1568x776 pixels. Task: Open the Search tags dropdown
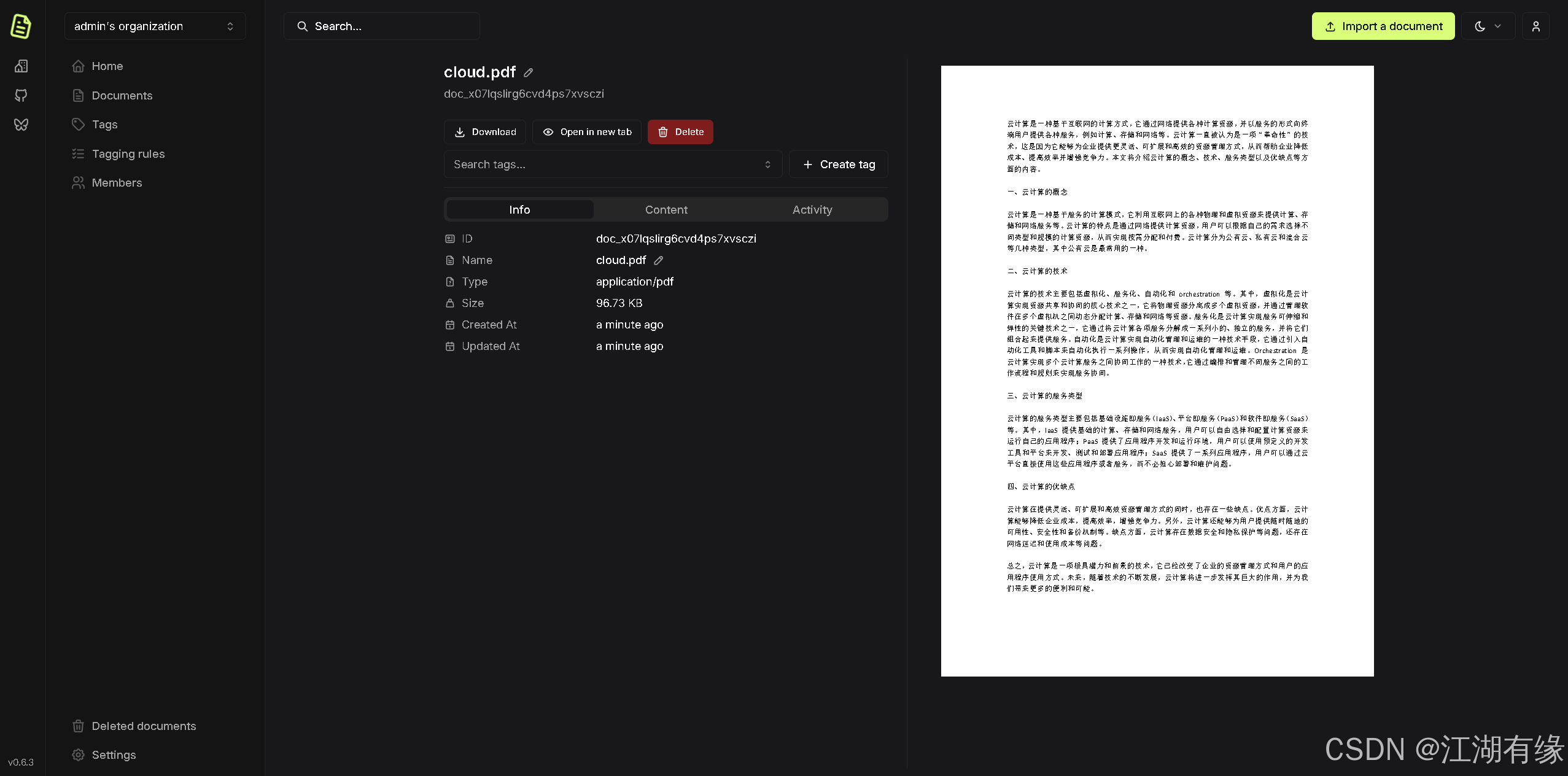[612, 164]
